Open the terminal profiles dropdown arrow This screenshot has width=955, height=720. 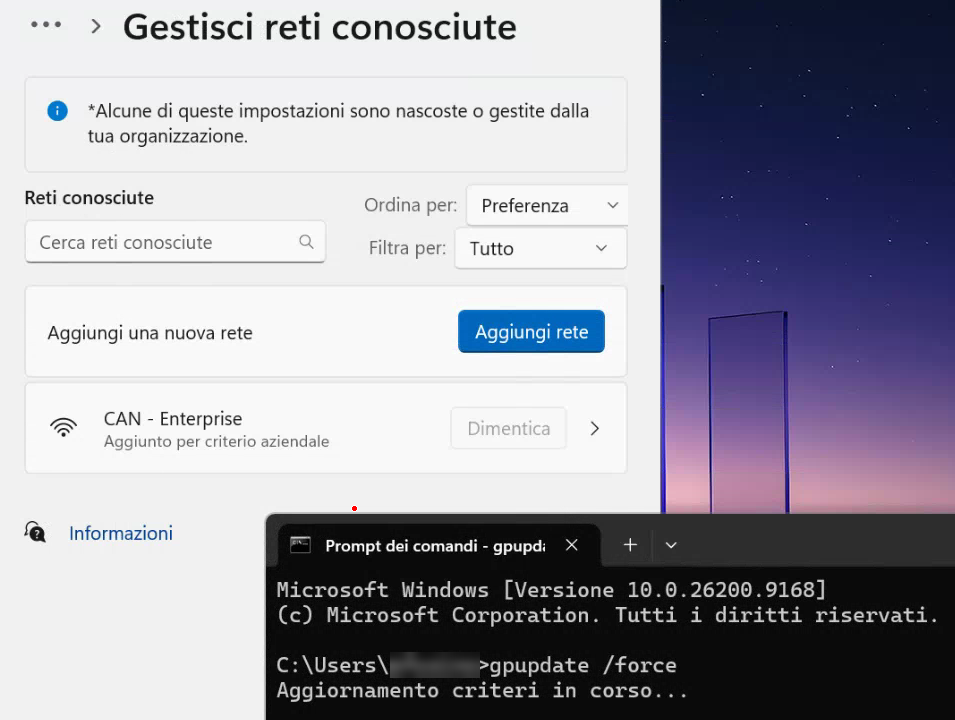[671, 545]
